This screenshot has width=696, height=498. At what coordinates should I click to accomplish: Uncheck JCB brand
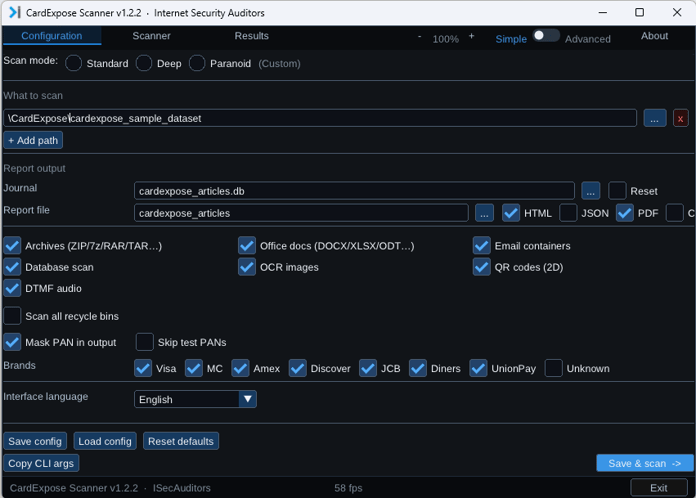coord(368,368)
